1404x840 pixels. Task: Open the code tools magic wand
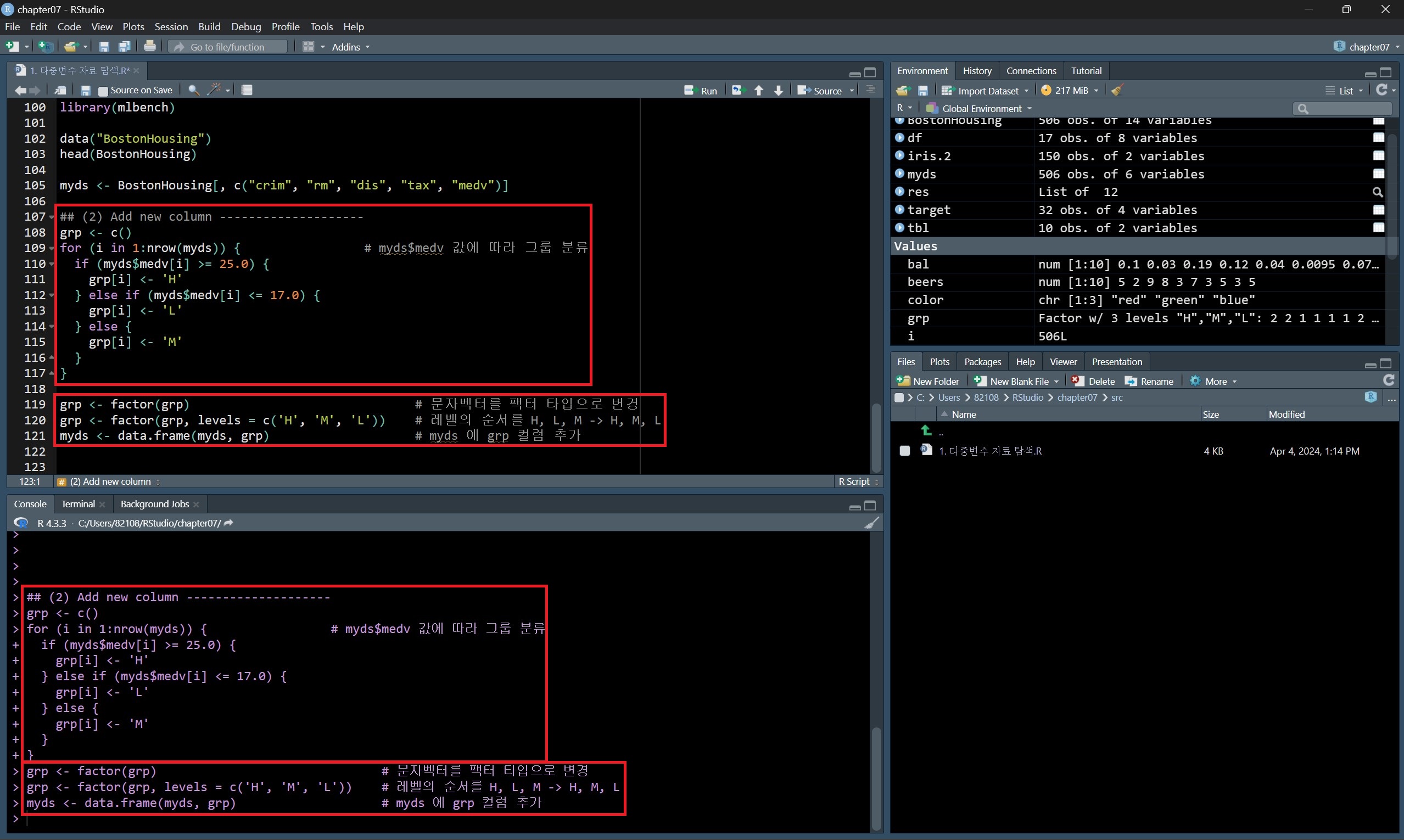pyautogui.click(x=215, y=89)
